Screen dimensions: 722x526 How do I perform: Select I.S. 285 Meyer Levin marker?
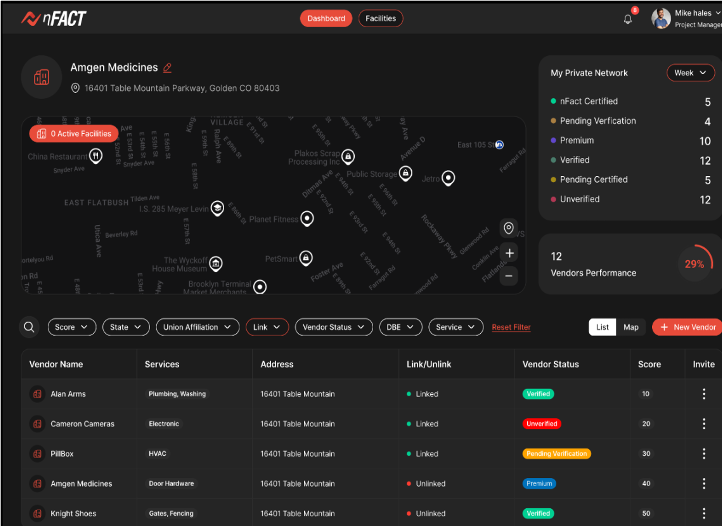[217, 208]
